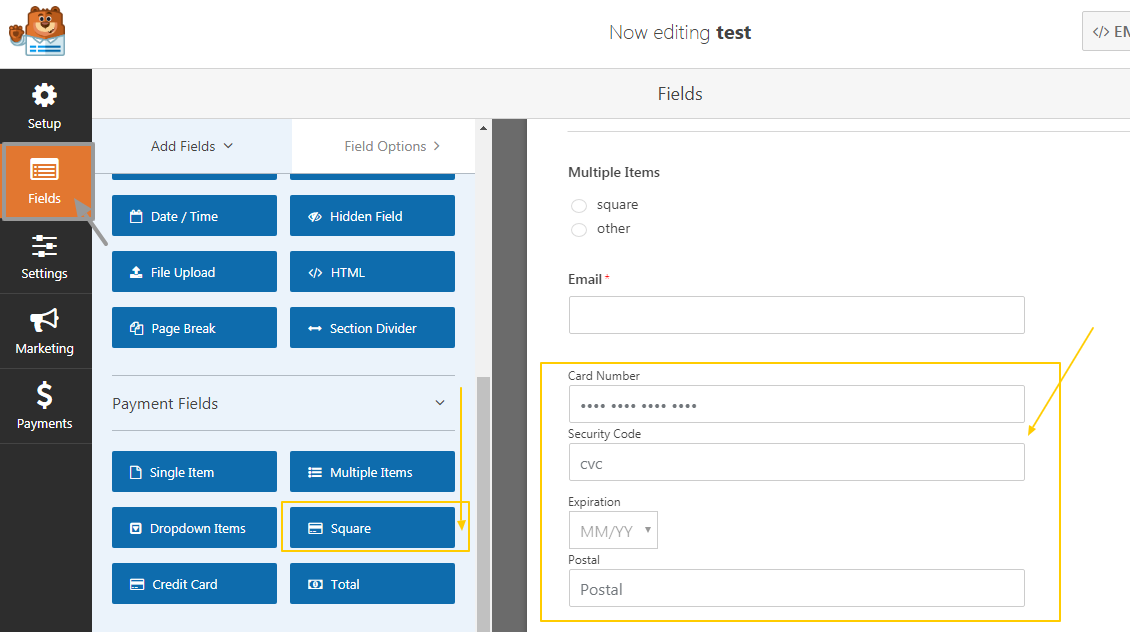Choose the other radio option
The height and width of the screenshot is (632, 1130).
point(579,229)
